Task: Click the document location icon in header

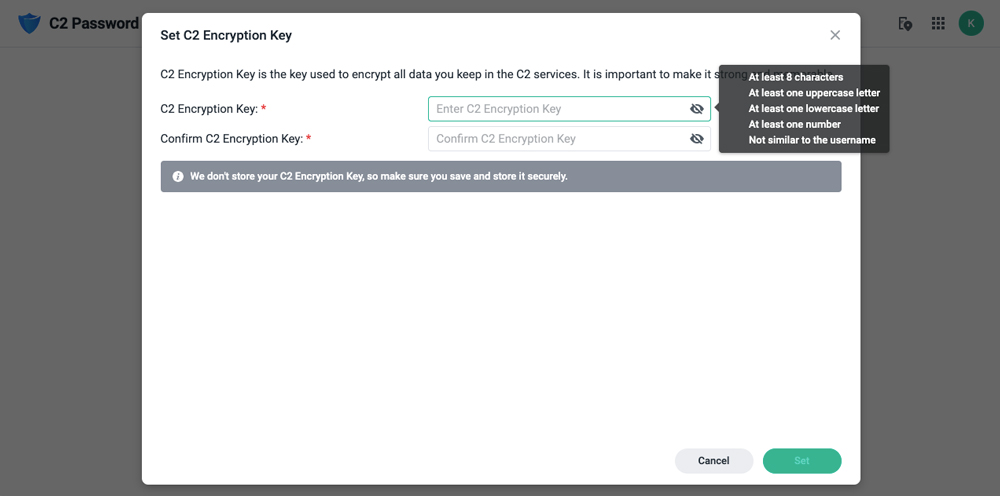Action: pos(904,24)
